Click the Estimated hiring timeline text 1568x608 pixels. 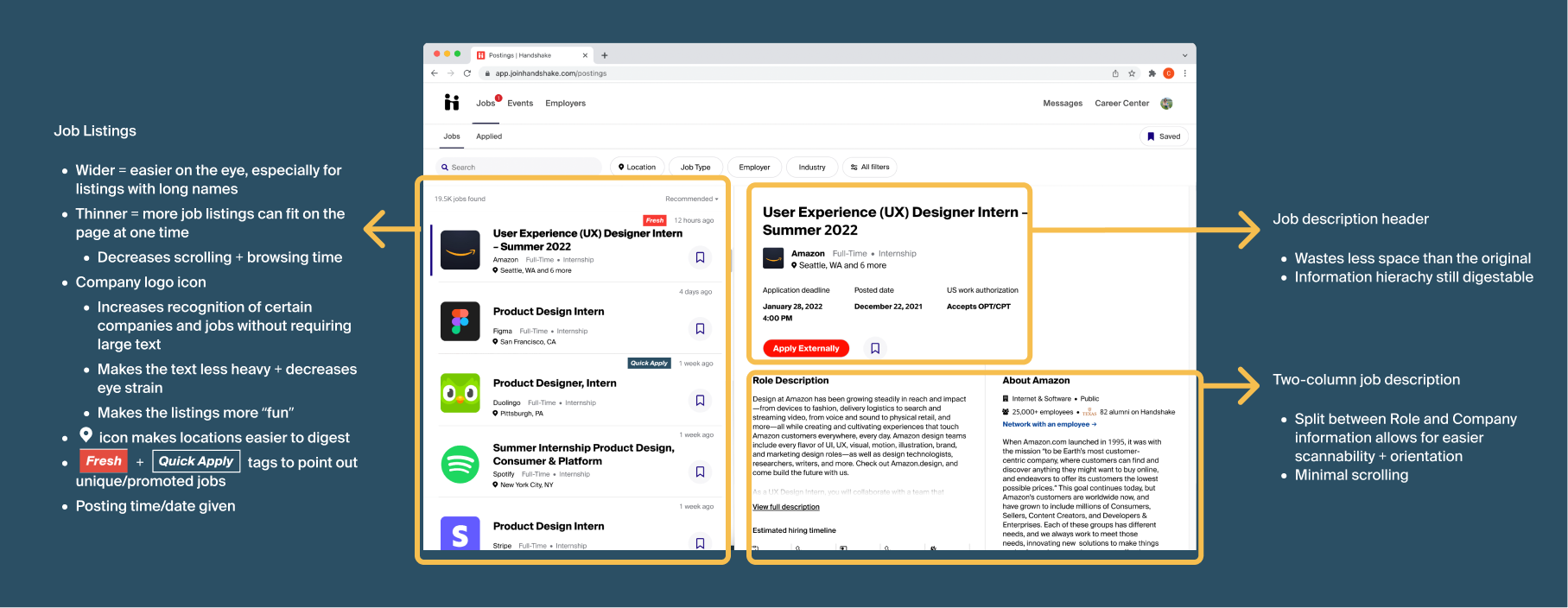tap(794, 530)
